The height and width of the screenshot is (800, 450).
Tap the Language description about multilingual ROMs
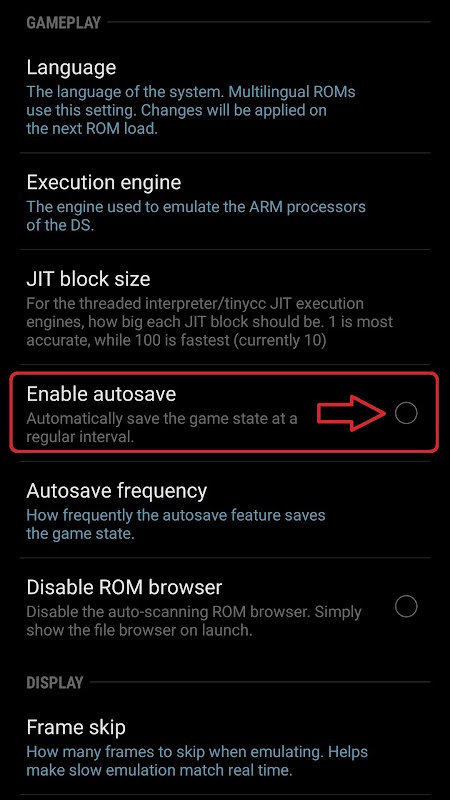(191, 110)
